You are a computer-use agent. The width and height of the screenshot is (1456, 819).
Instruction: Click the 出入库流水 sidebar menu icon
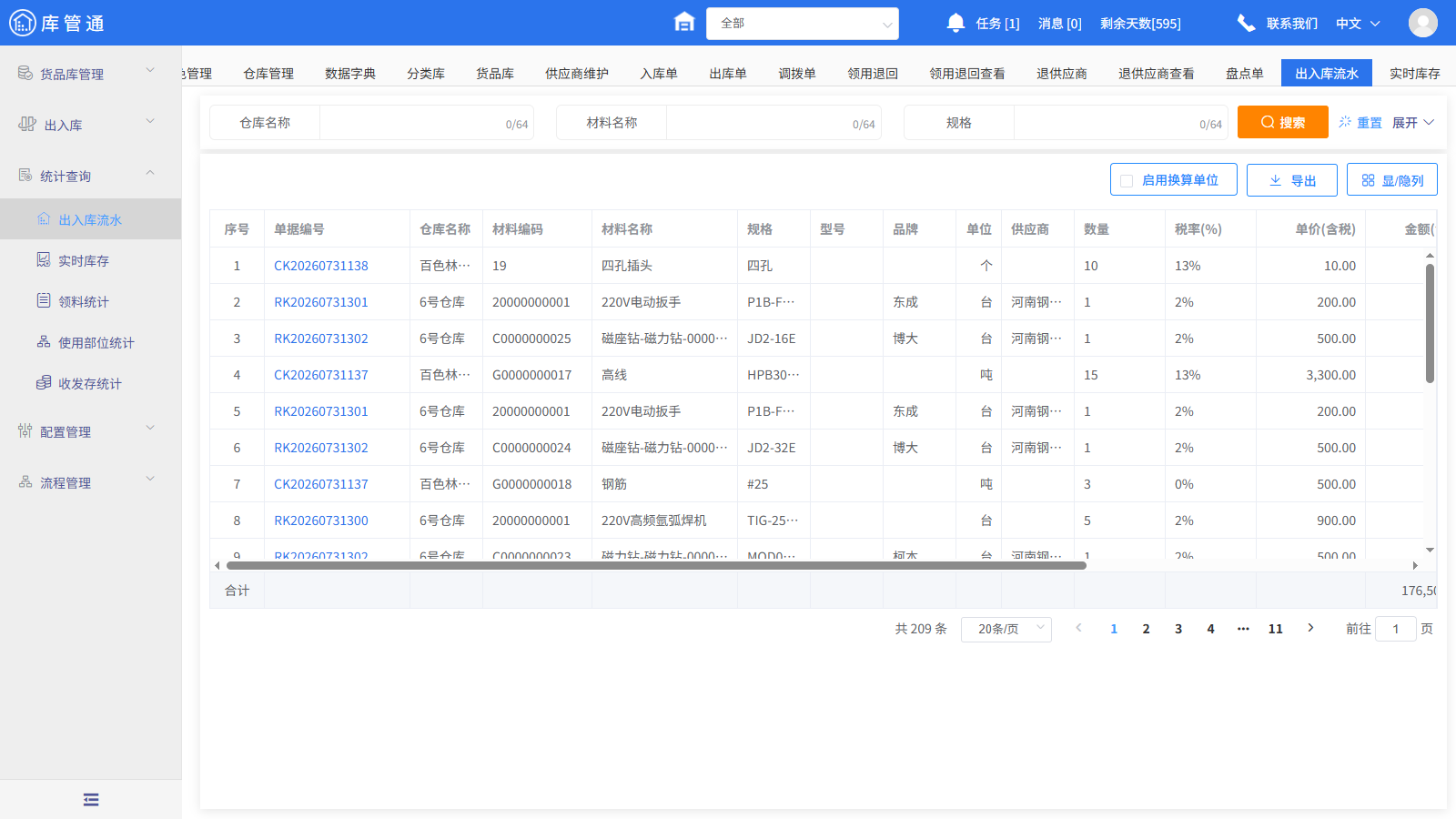tap(44, 219)
